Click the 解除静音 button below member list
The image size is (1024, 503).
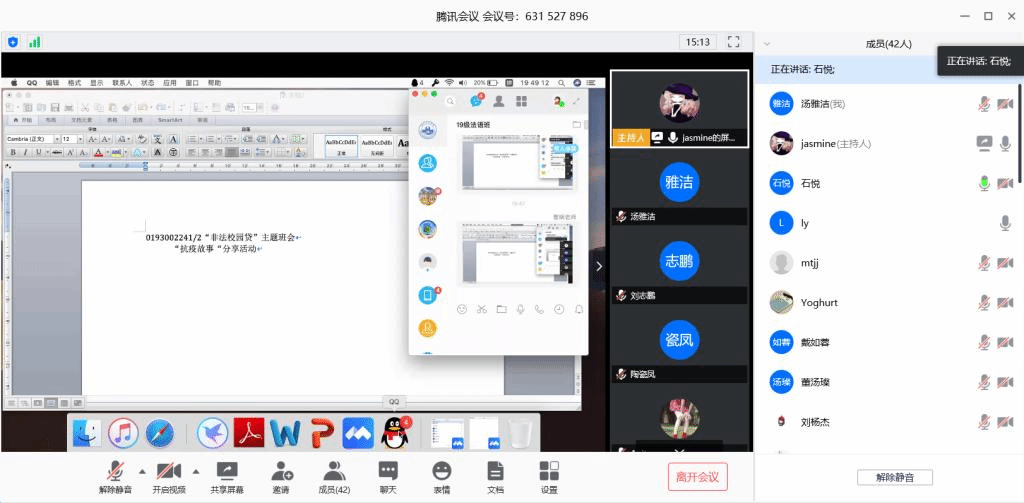pyautogui.click(x=894, y=477)
